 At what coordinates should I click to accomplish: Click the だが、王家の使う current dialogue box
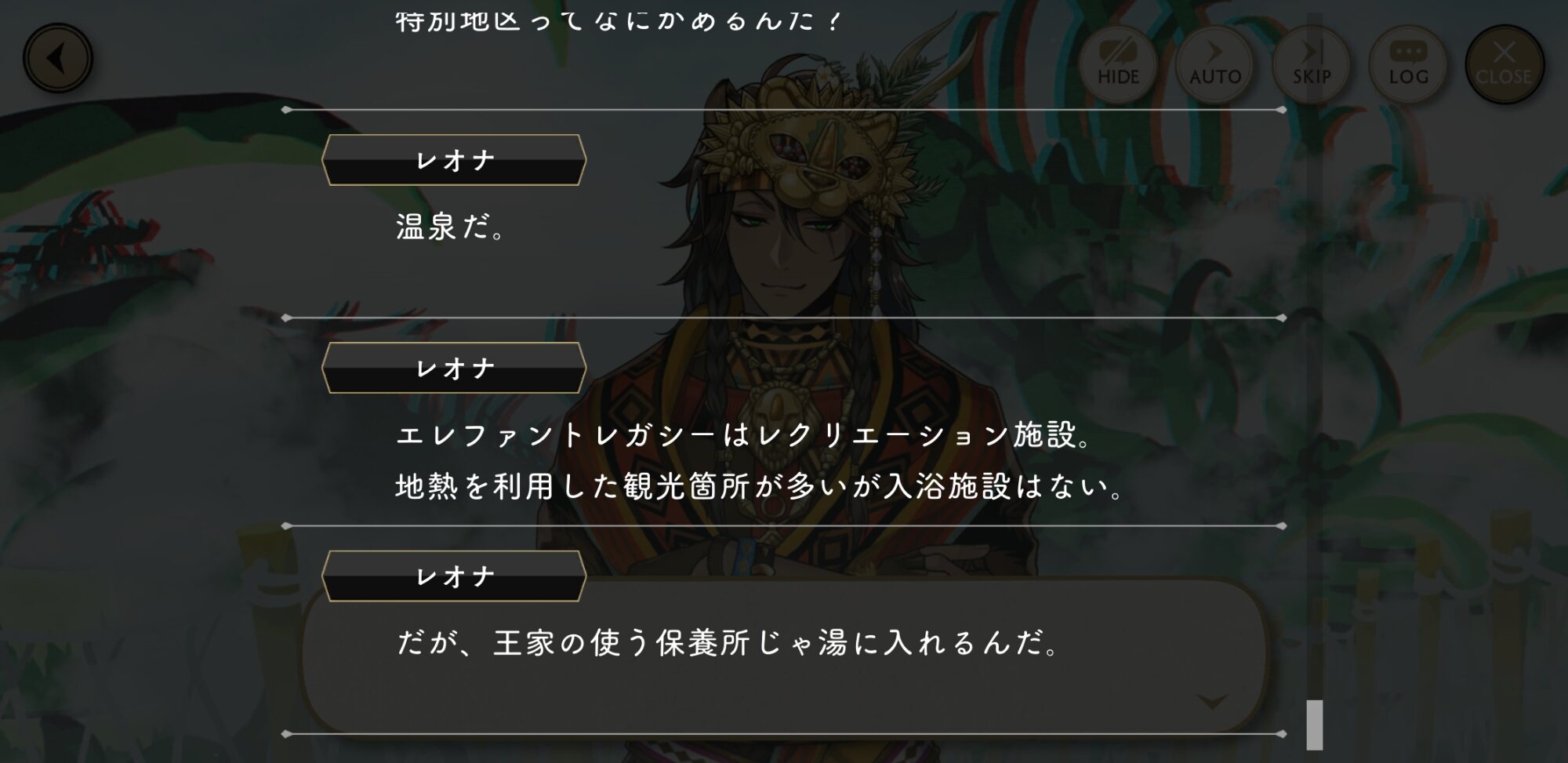click(x=784, y=655)
